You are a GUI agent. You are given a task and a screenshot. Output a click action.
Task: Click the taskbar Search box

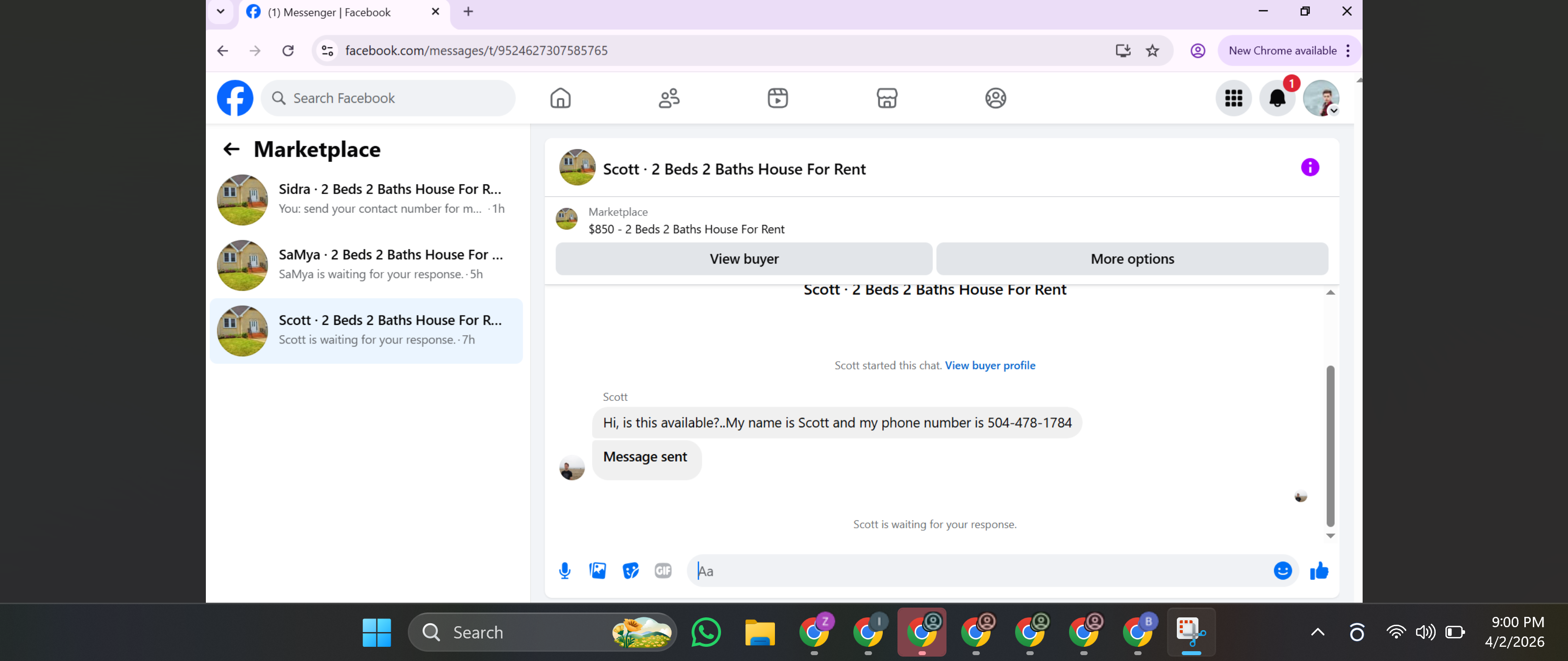coord(542,633)
